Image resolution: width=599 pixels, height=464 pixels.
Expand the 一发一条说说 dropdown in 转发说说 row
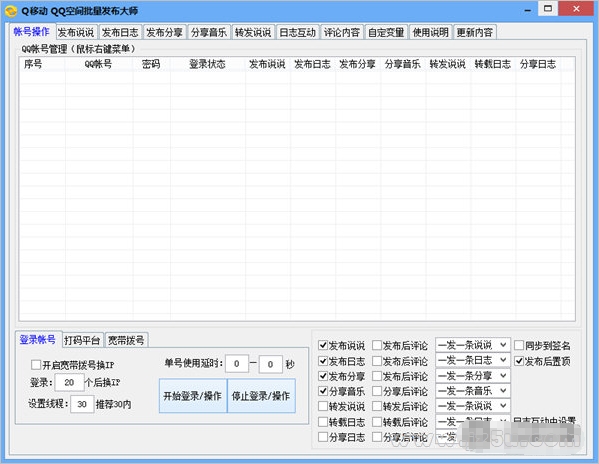tap(473, 406)
